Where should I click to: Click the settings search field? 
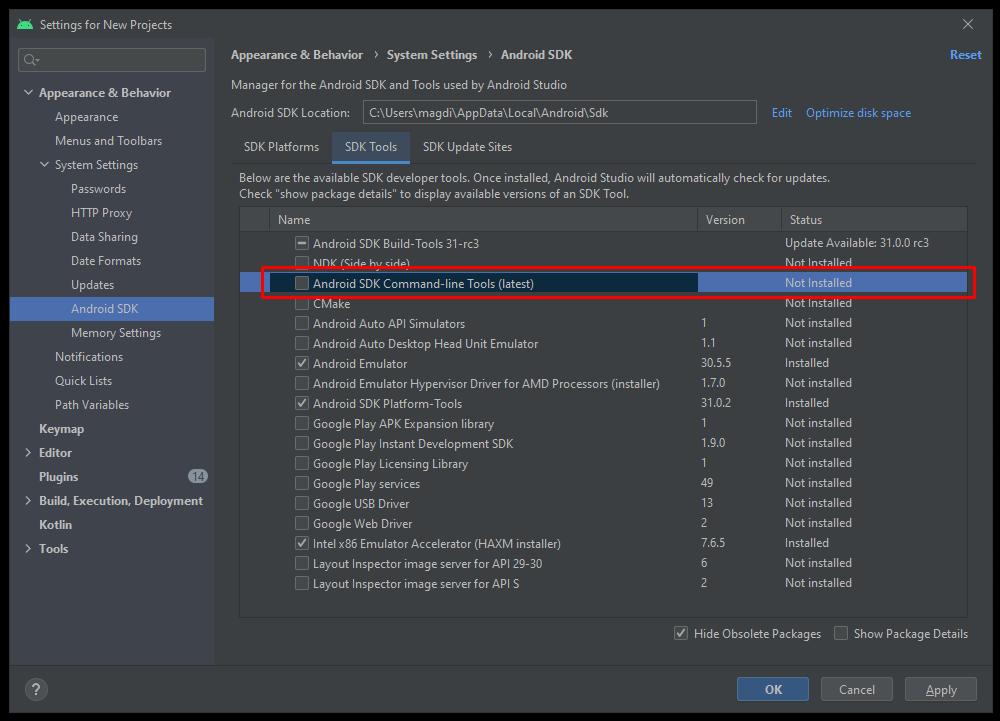pyautogui.click(x=112, y=60)
